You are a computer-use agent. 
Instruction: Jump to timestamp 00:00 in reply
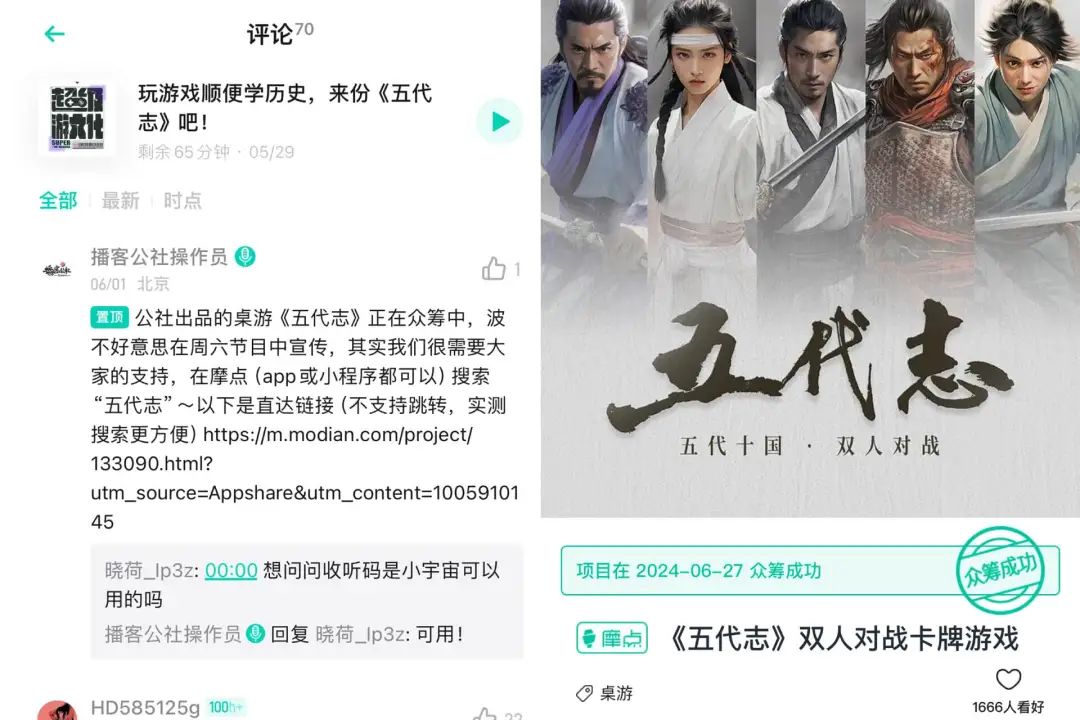(231, 570)
